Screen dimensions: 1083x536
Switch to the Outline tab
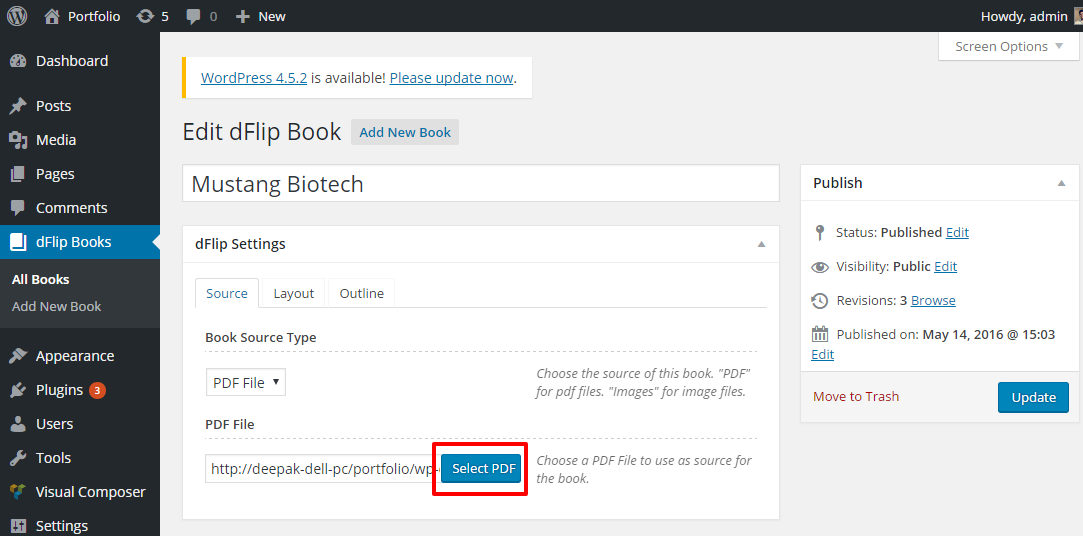(361, 293)
